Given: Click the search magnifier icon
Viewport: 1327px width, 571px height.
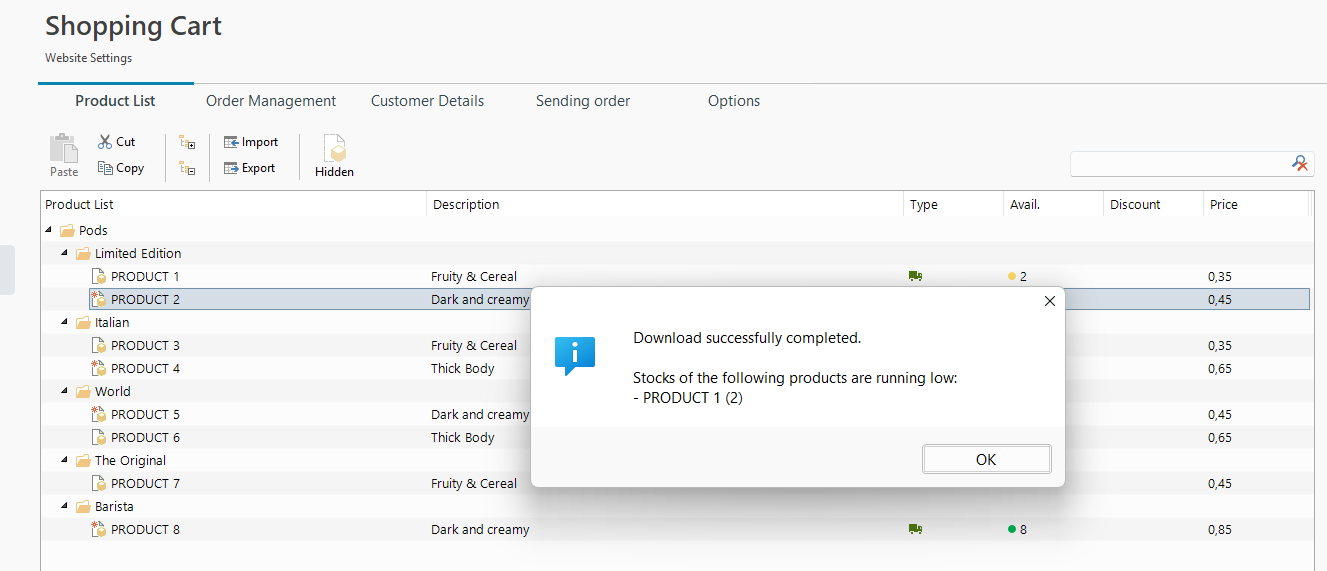Looking at the screenshot, I should (1300, 163).
